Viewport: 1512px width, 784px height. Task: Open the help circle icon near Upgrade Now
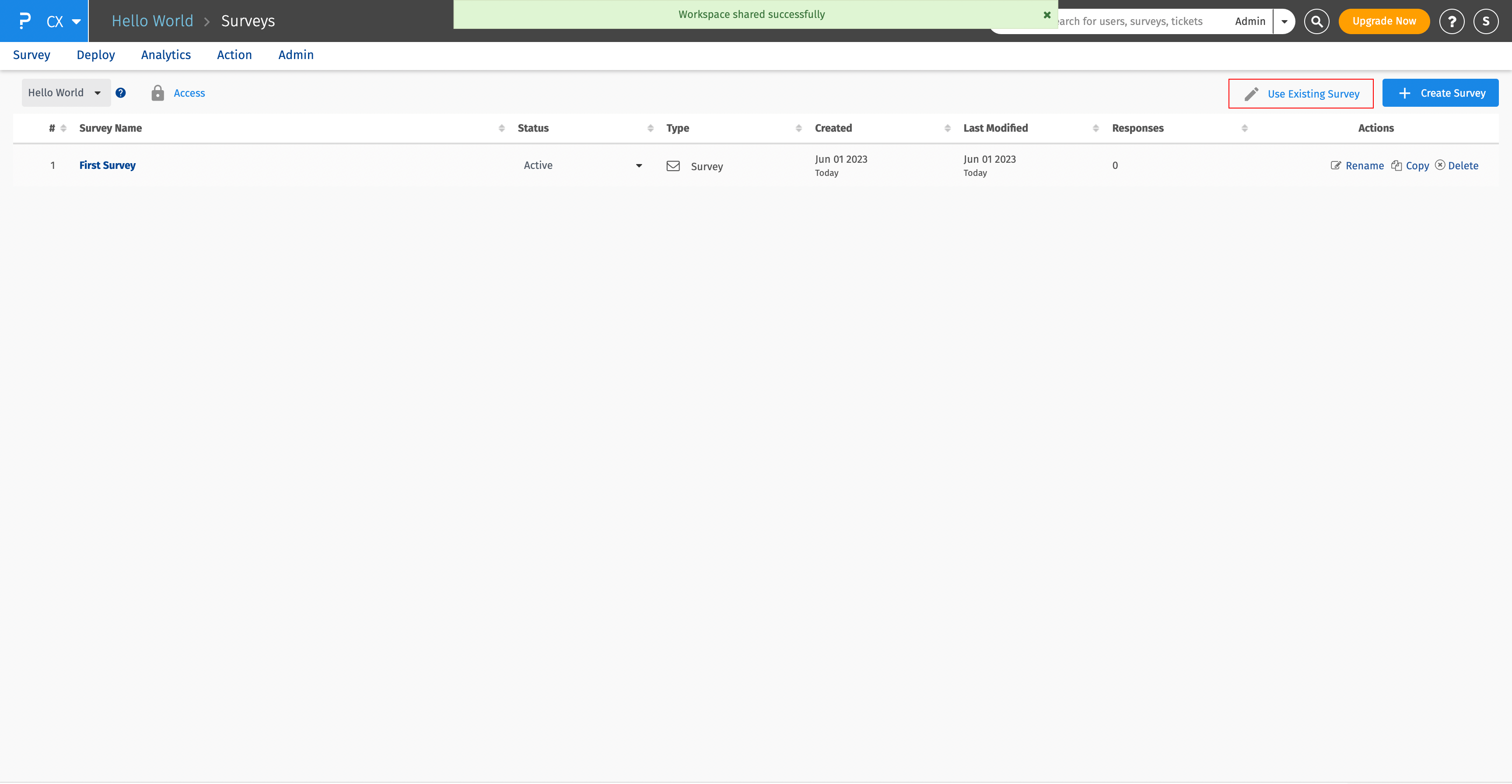tap(1452, 21)
